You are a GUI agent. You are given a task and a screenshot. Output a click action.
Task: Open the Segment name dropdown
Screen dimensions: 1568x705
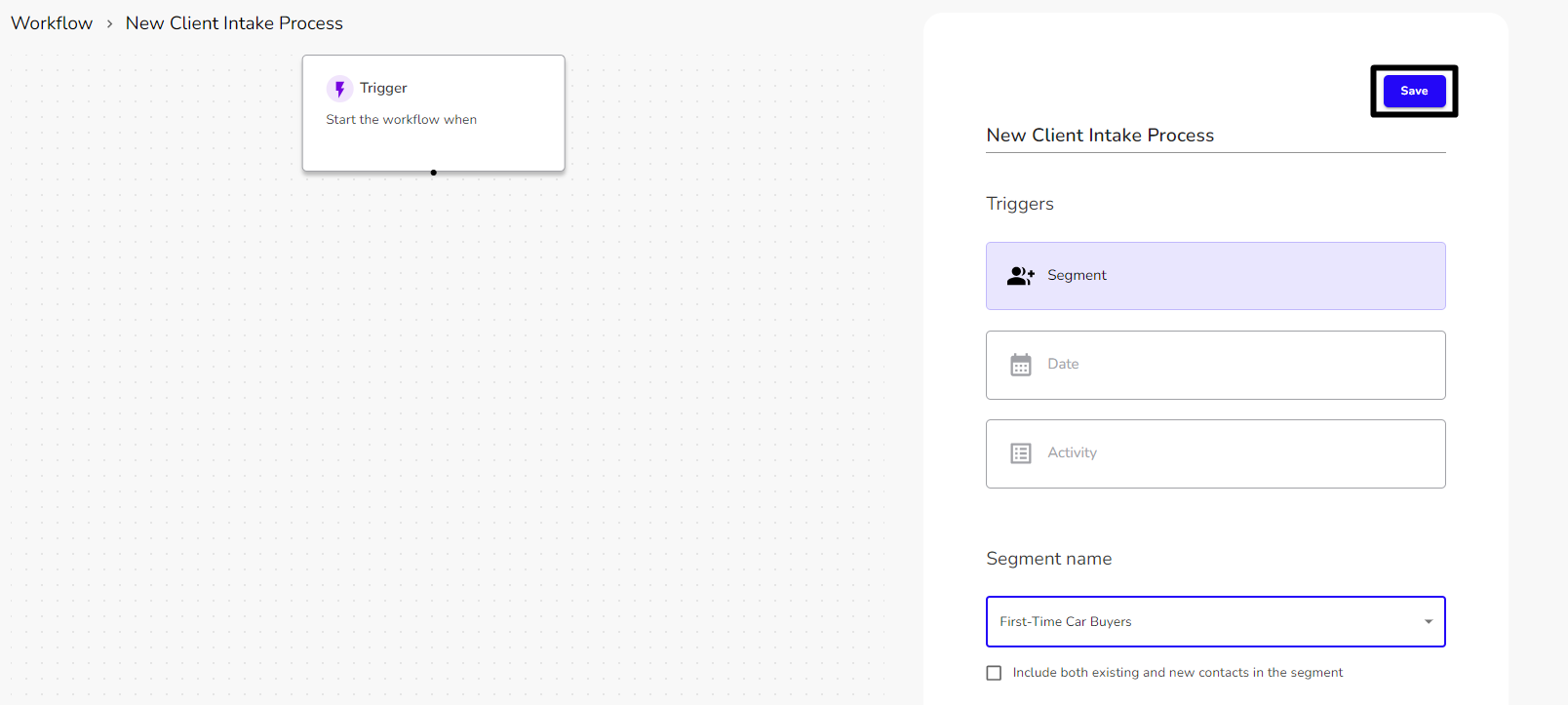[x=1215, y=621]
